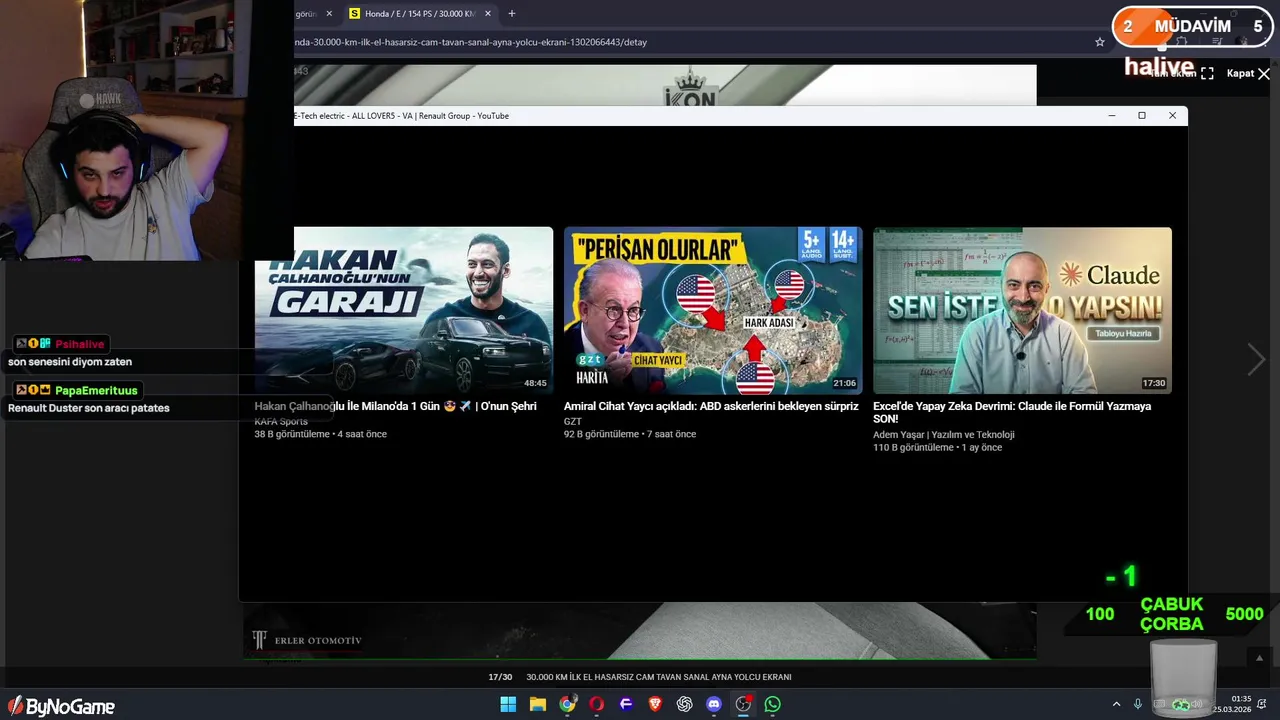This screenshot has width=1280, height=720.
Task: Maximize the YouTube popup window
Action: click(1142, 116)
